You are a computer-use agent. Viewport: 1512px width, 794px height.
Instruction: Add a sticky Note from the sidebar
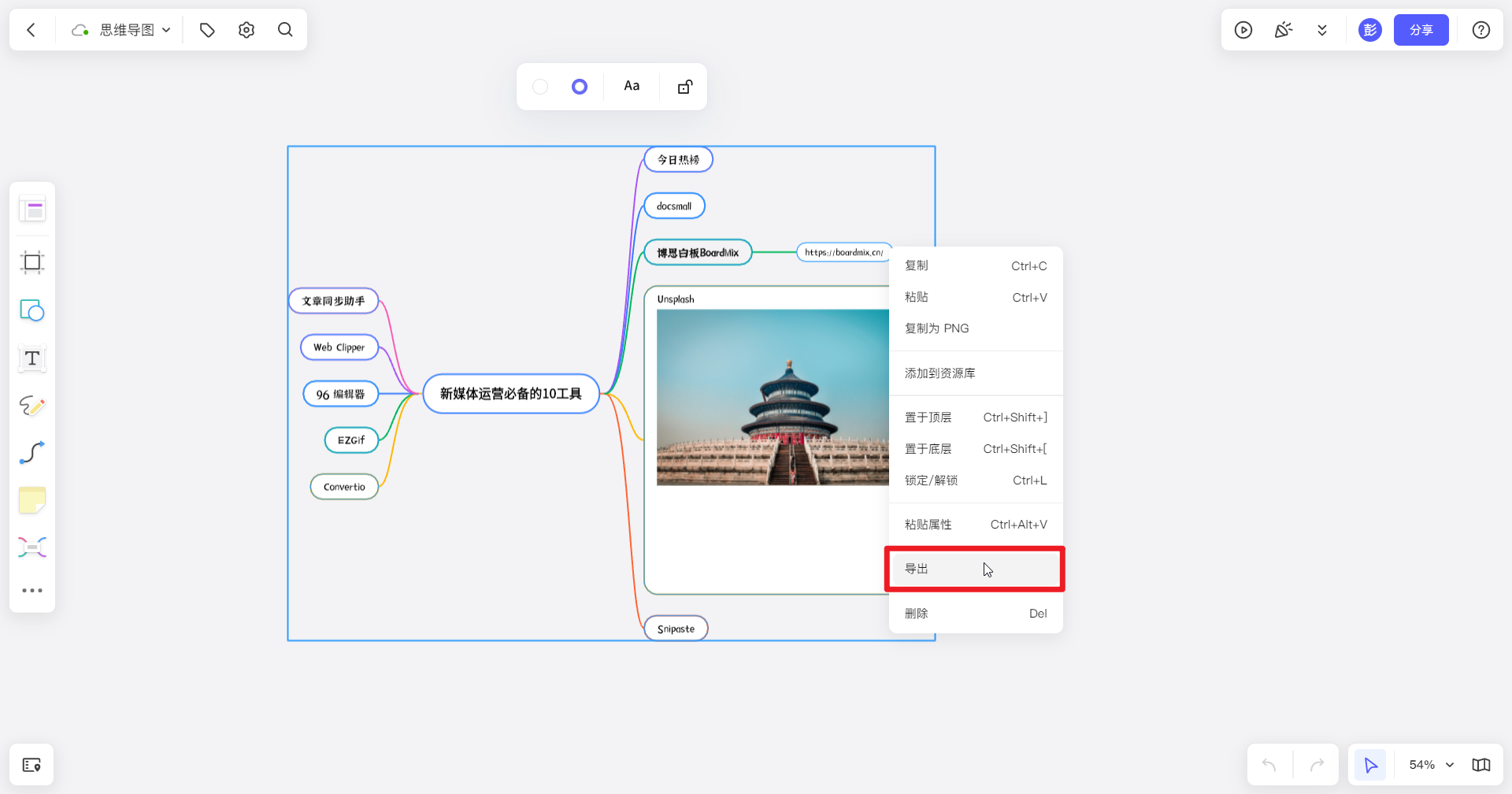31,499
